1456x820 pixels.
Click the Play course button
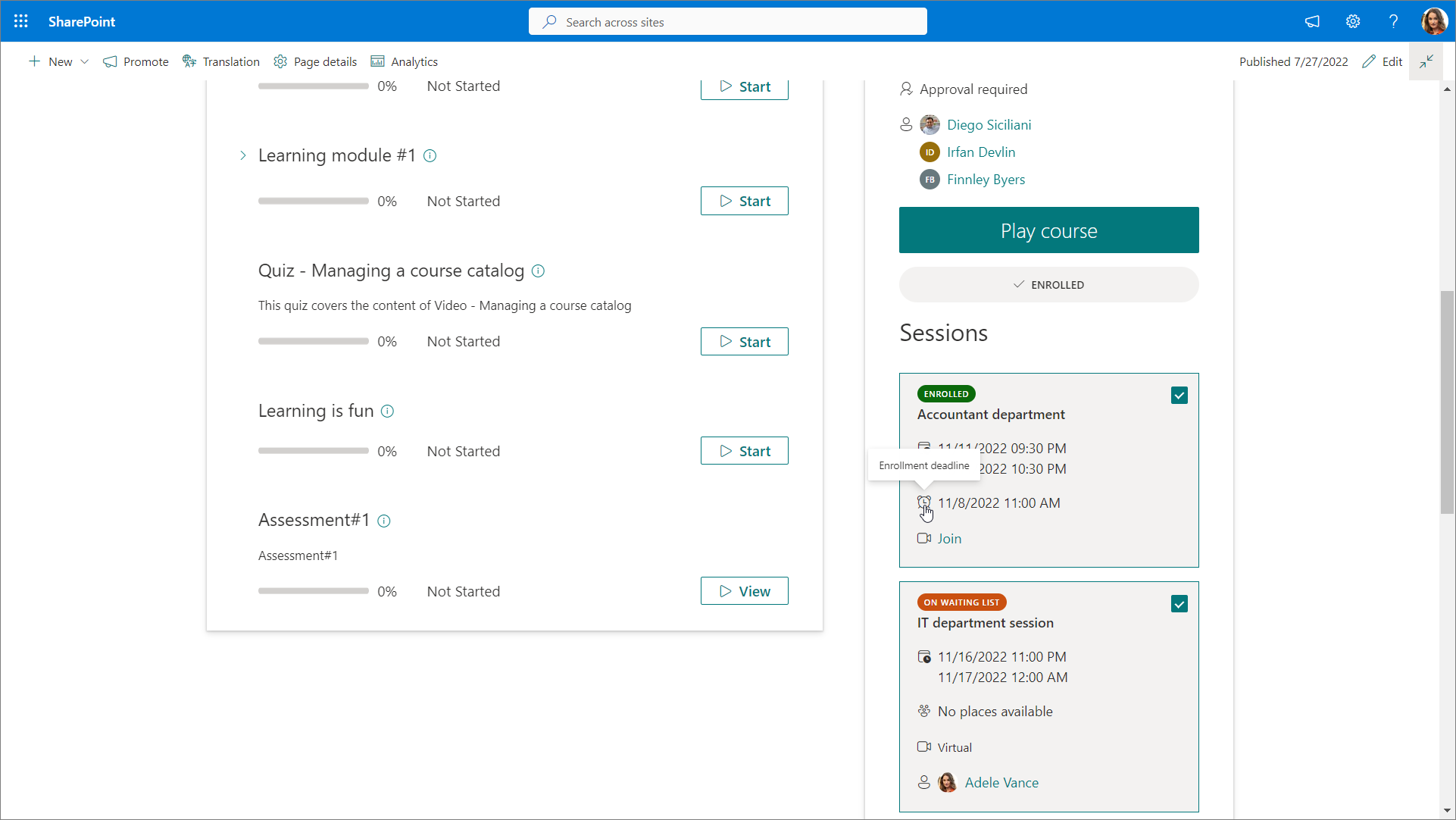pos(1048,230)
